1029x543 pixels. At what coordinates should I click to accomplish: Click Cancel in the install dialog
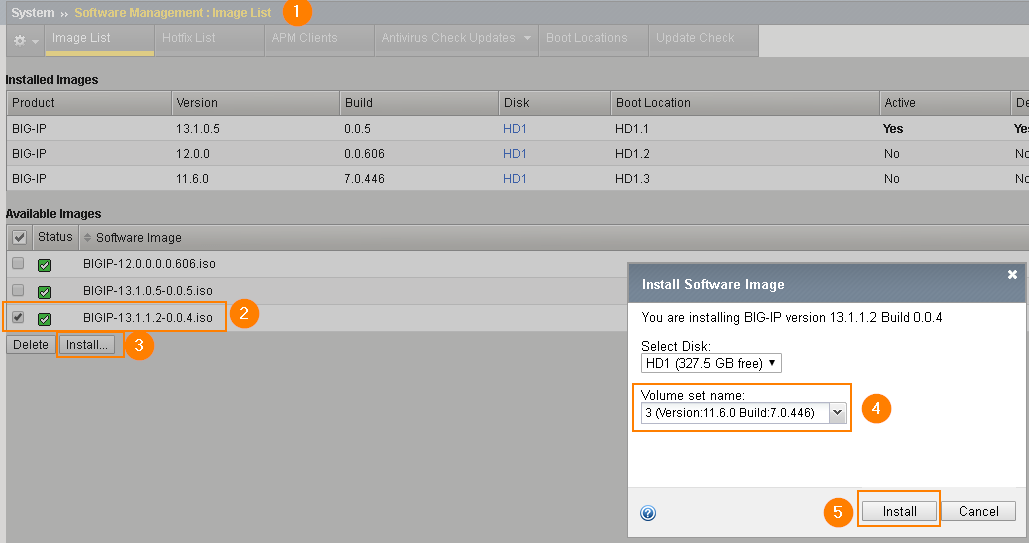pyautogui.click(x=978, y=511)
